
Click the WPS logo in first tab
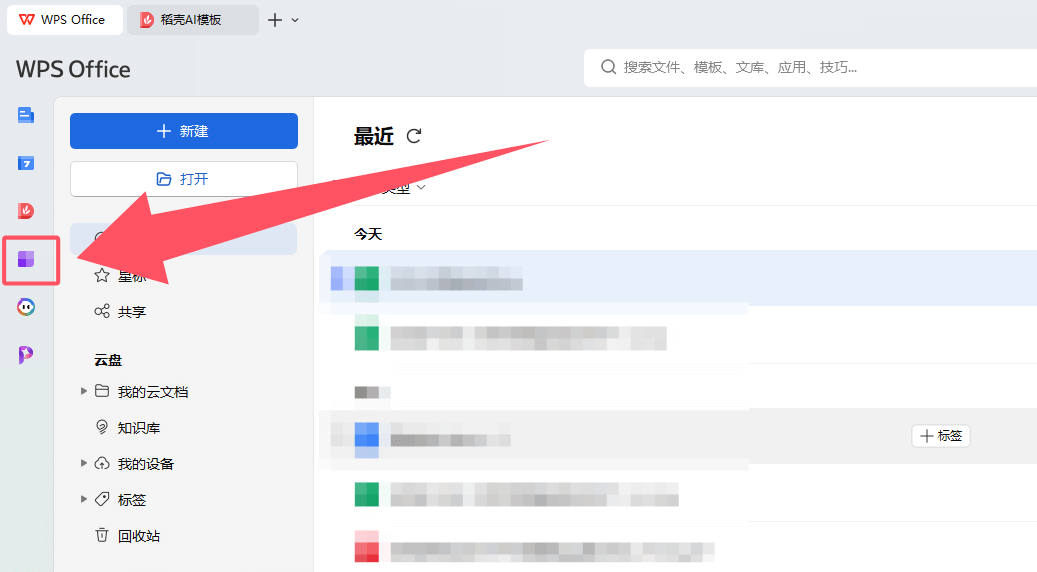27,20
